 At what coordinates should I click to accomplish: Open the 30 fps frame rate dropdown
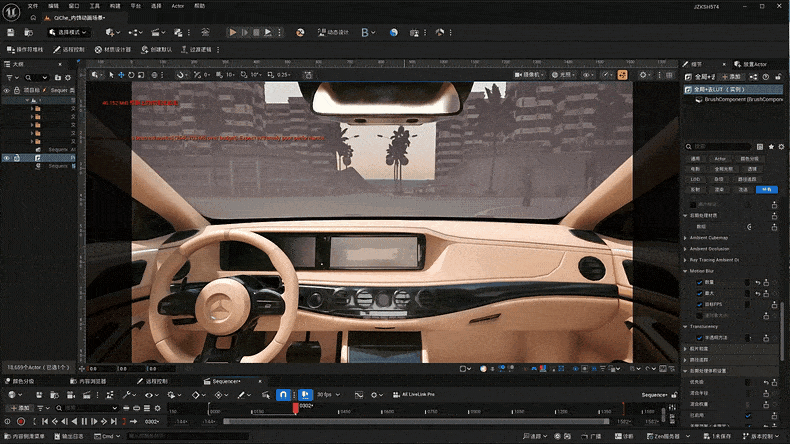(328, 395)
